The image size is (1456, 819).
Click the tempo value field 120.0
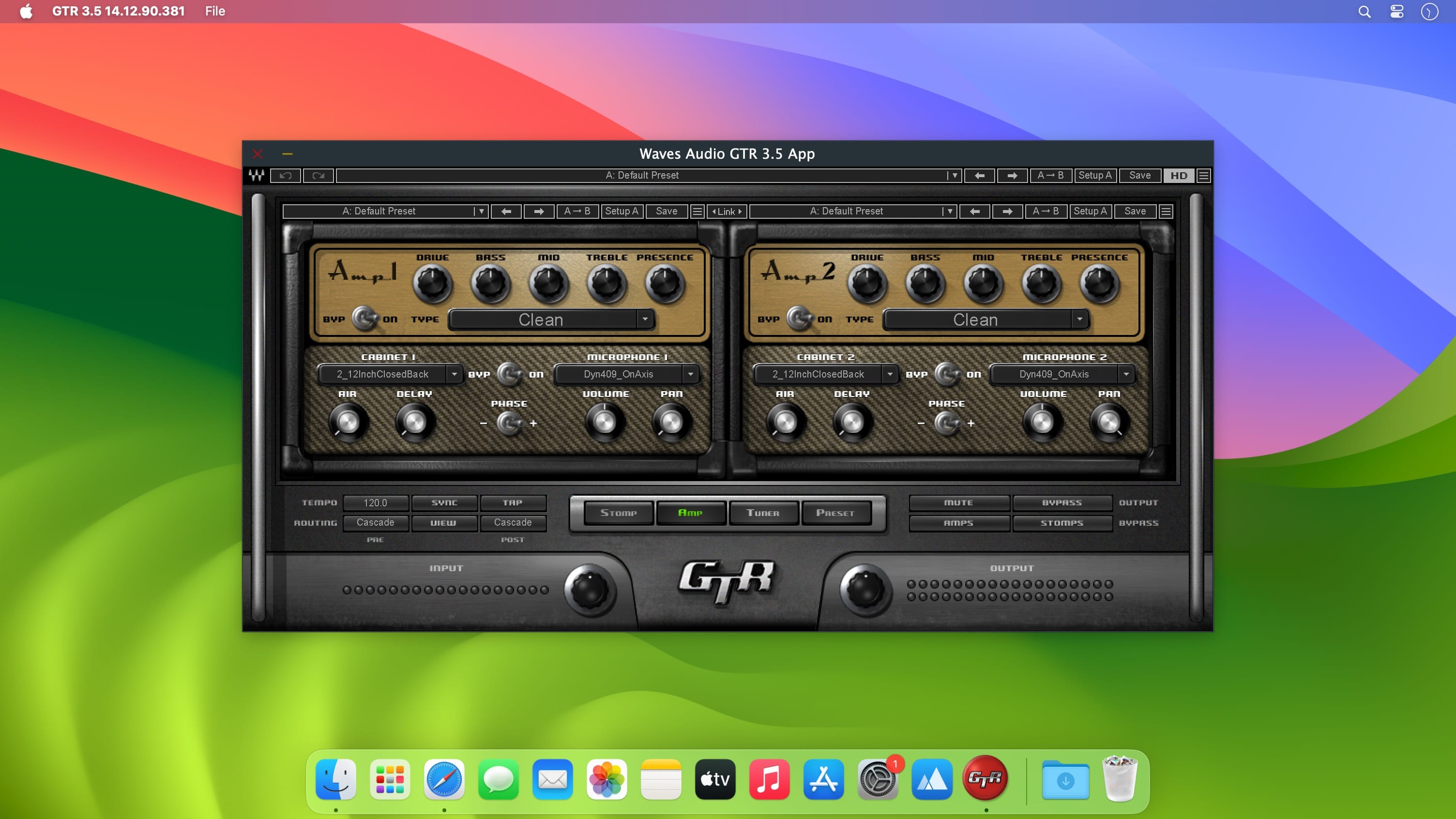[x=375, y=502]
